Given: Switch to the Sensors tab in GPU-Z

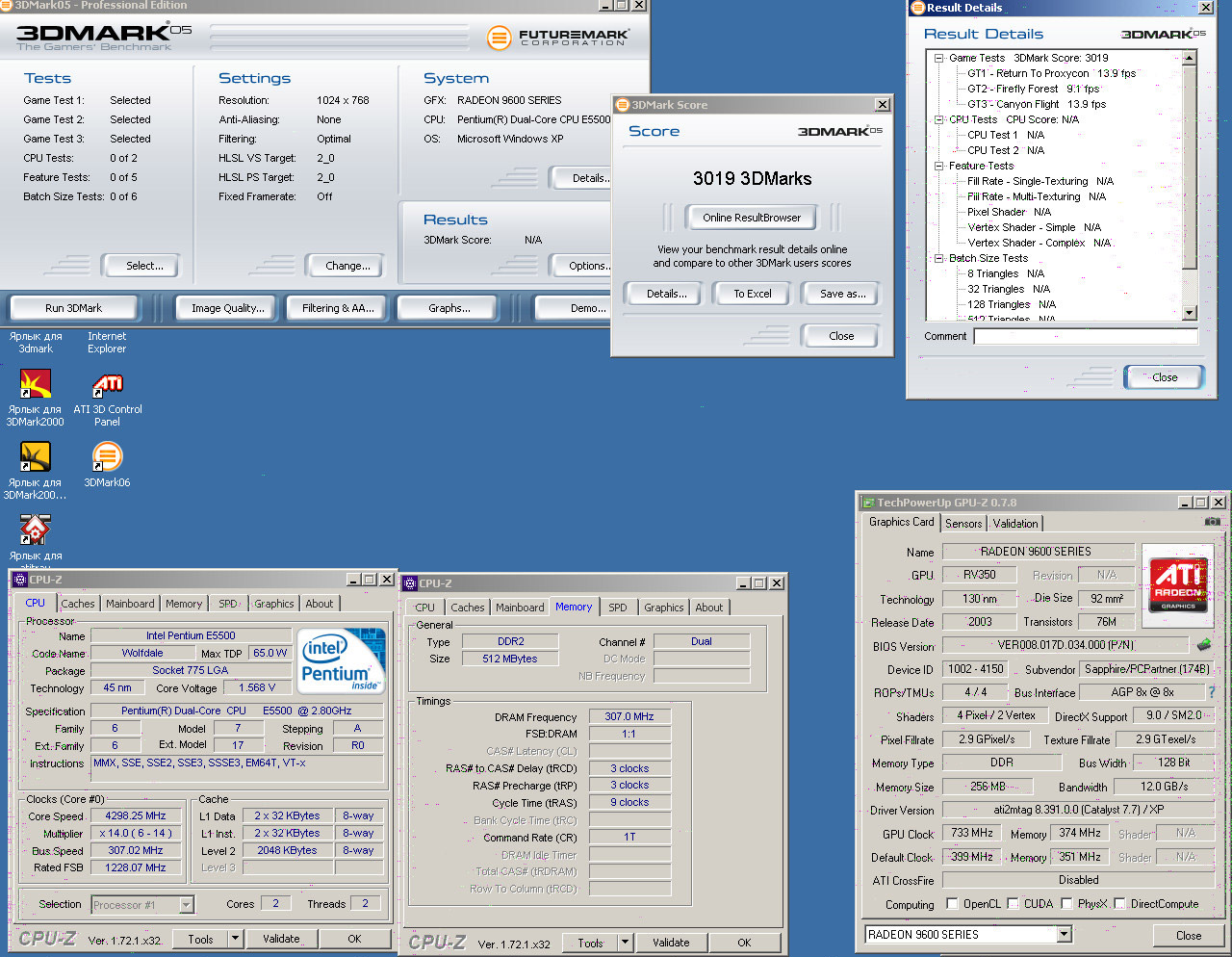Looking at the screenshot, I should pyautogui.click(x=963, y=524).
